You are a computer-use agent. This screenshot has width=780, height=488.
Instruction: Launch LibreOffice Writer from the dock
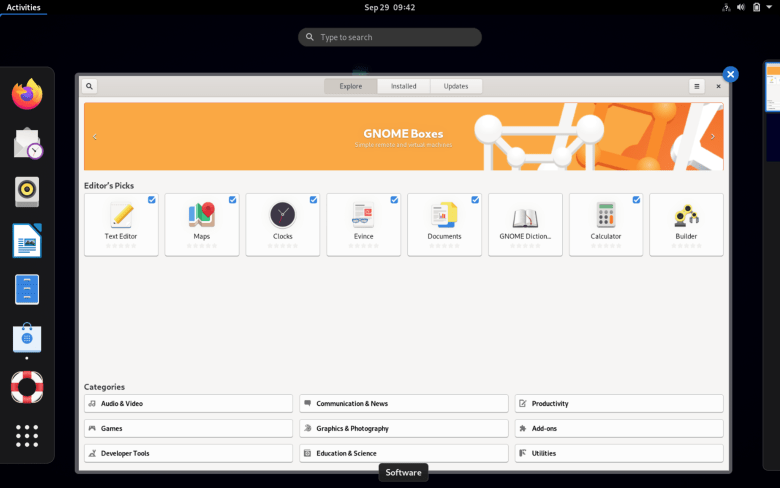27,240
